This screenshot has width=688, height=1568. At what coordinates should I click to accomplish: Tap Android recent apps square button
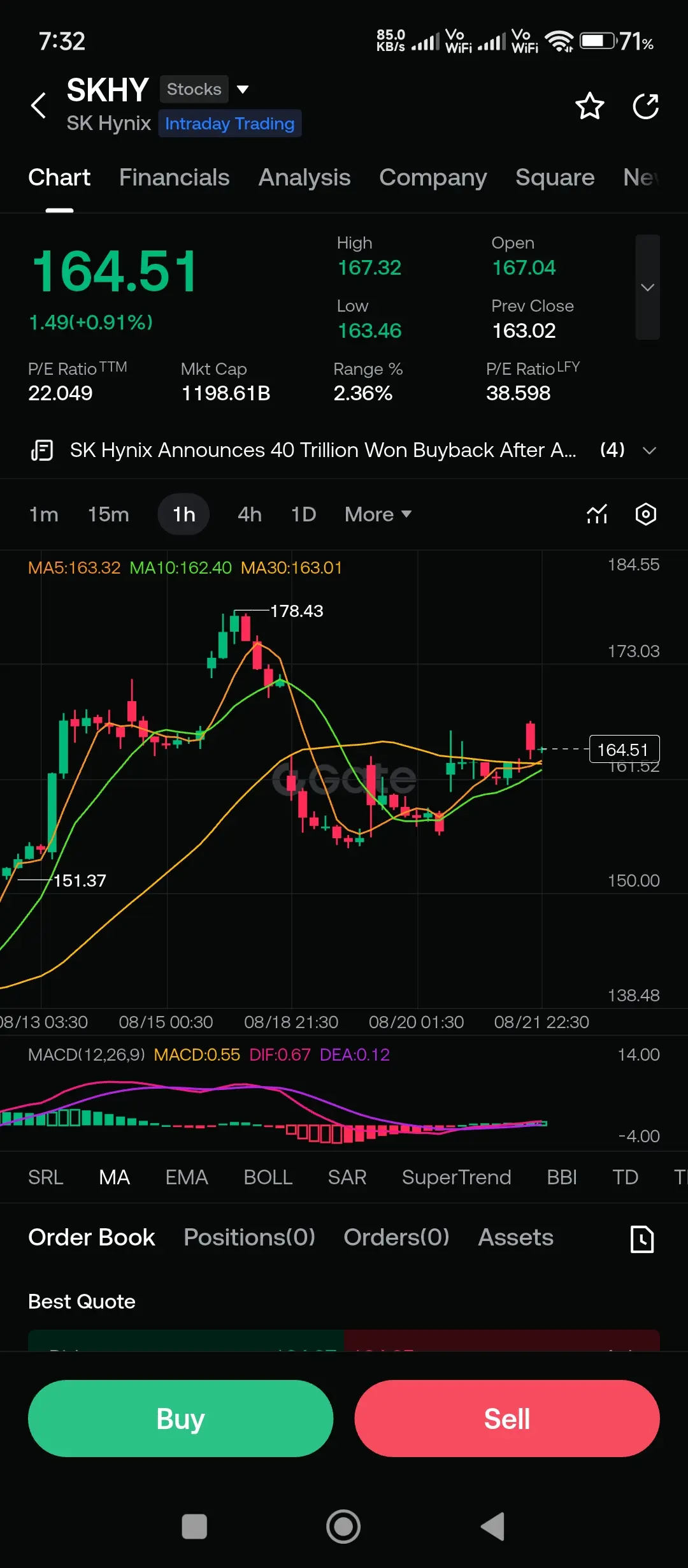pos(194,1527)
